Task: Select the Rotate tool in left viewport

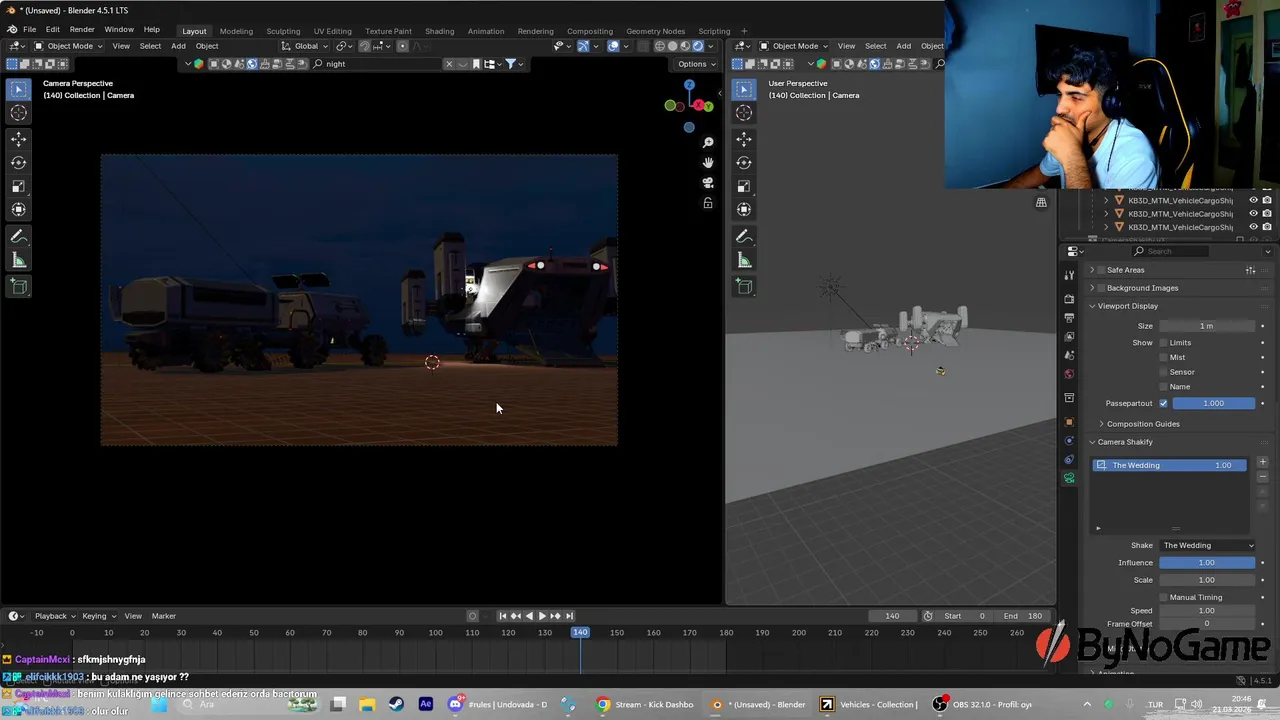Action: coord(18,162)
